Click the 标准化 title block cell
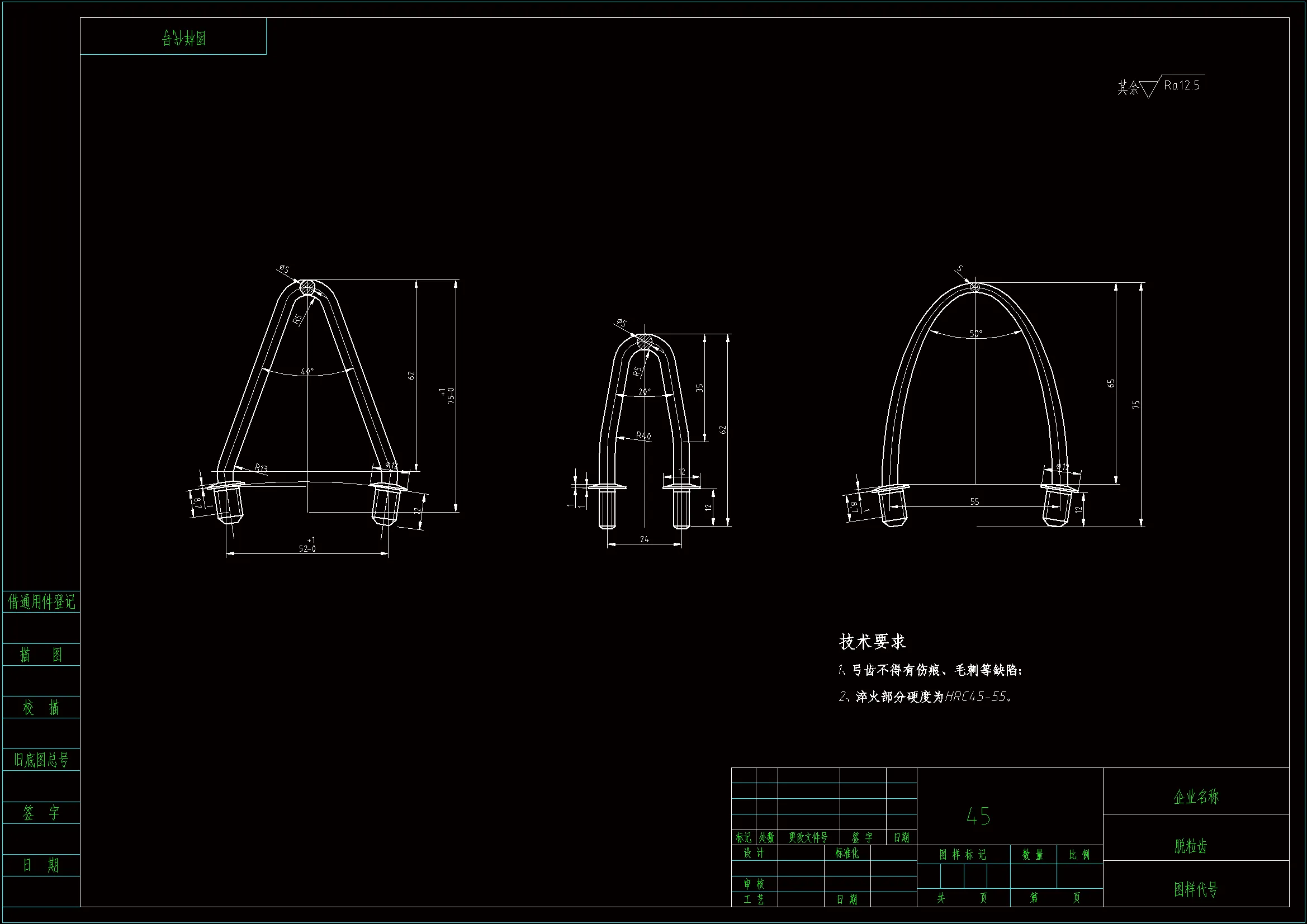The width and height of the screenshot is (1307, 924). pyautogui.click(x=846, y=853)
